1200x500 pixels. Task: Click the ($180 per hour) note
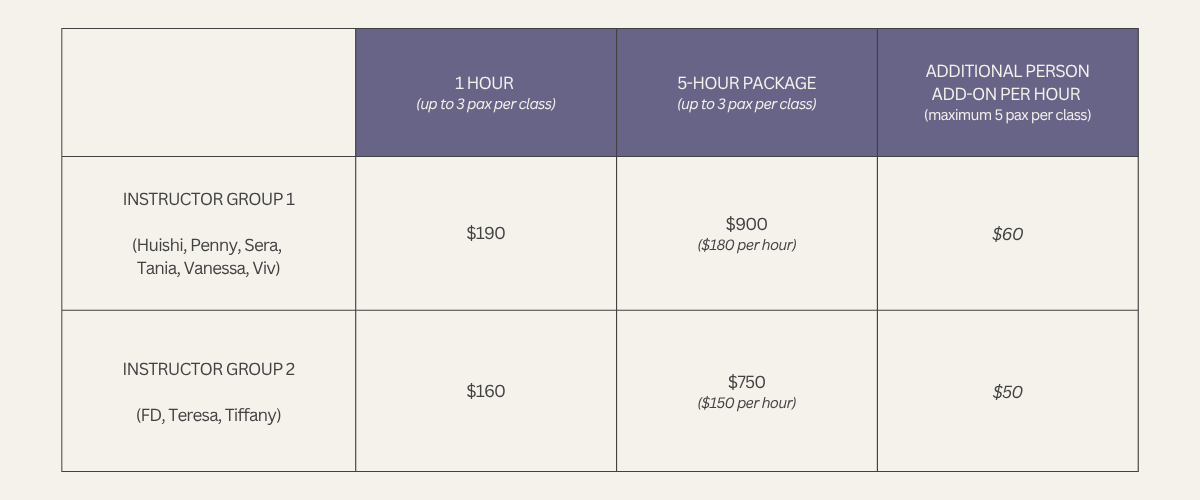coord(747,245)
